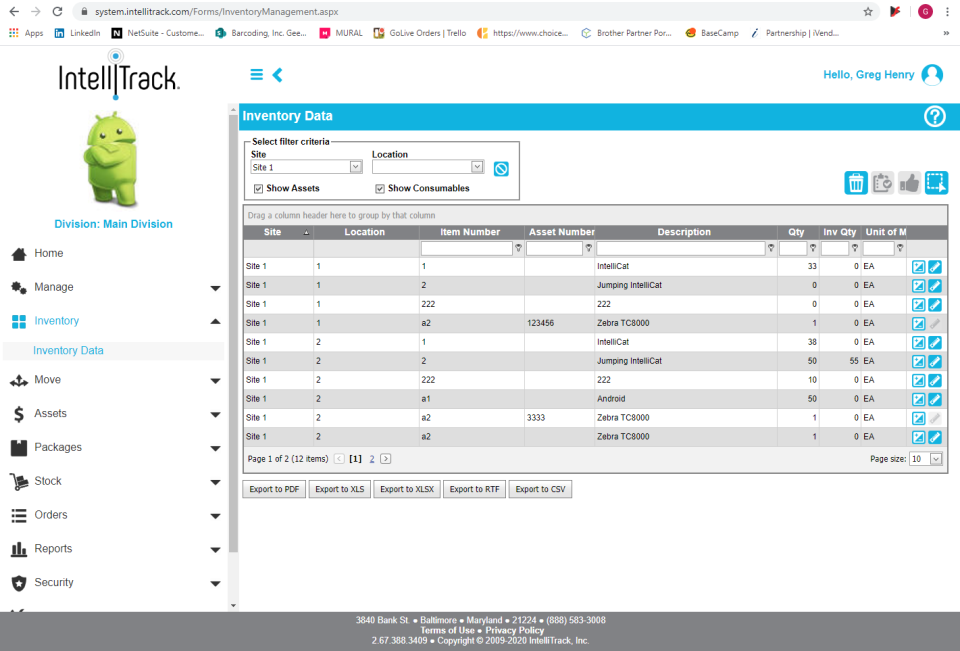Expand the Reports menu arrow
This screenshot has height=651, width=960.
pos(215,550)
